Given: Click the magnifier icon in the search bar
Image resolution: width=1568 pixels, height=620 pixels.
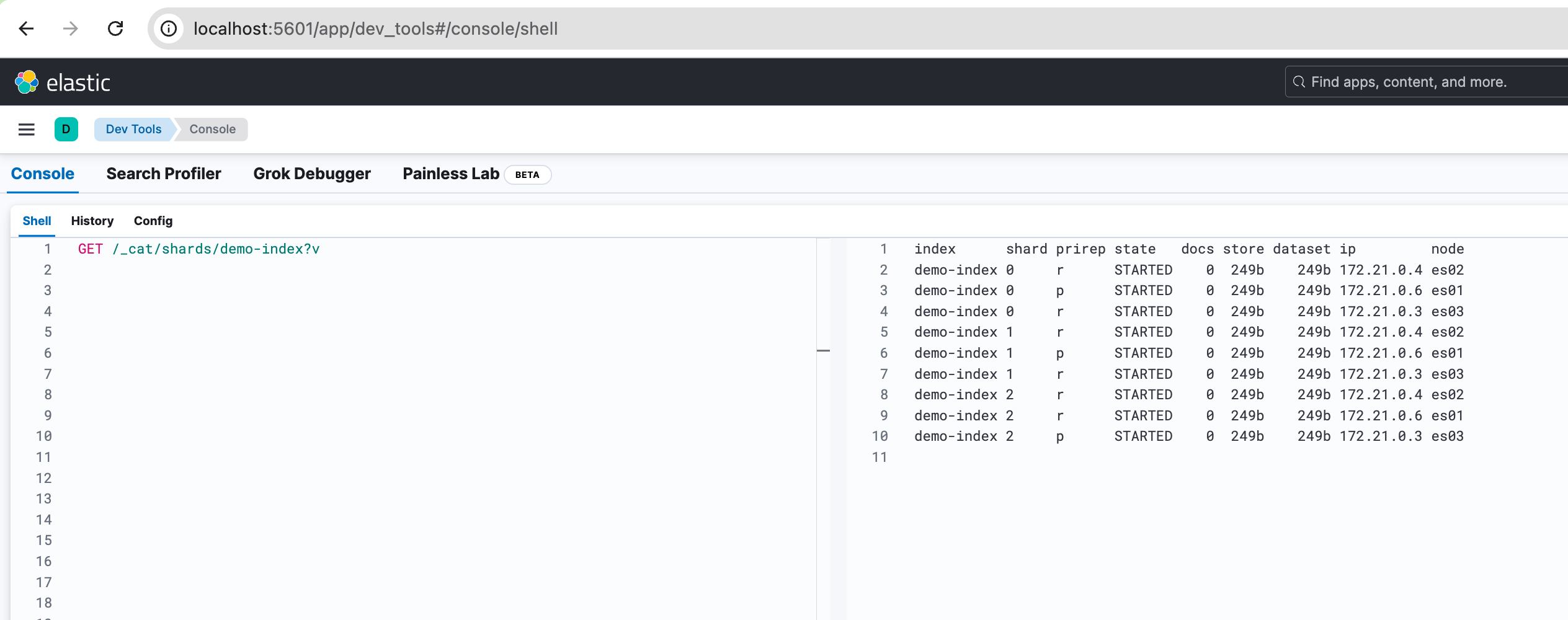Looking at the screenshot, I should 1299,81.
